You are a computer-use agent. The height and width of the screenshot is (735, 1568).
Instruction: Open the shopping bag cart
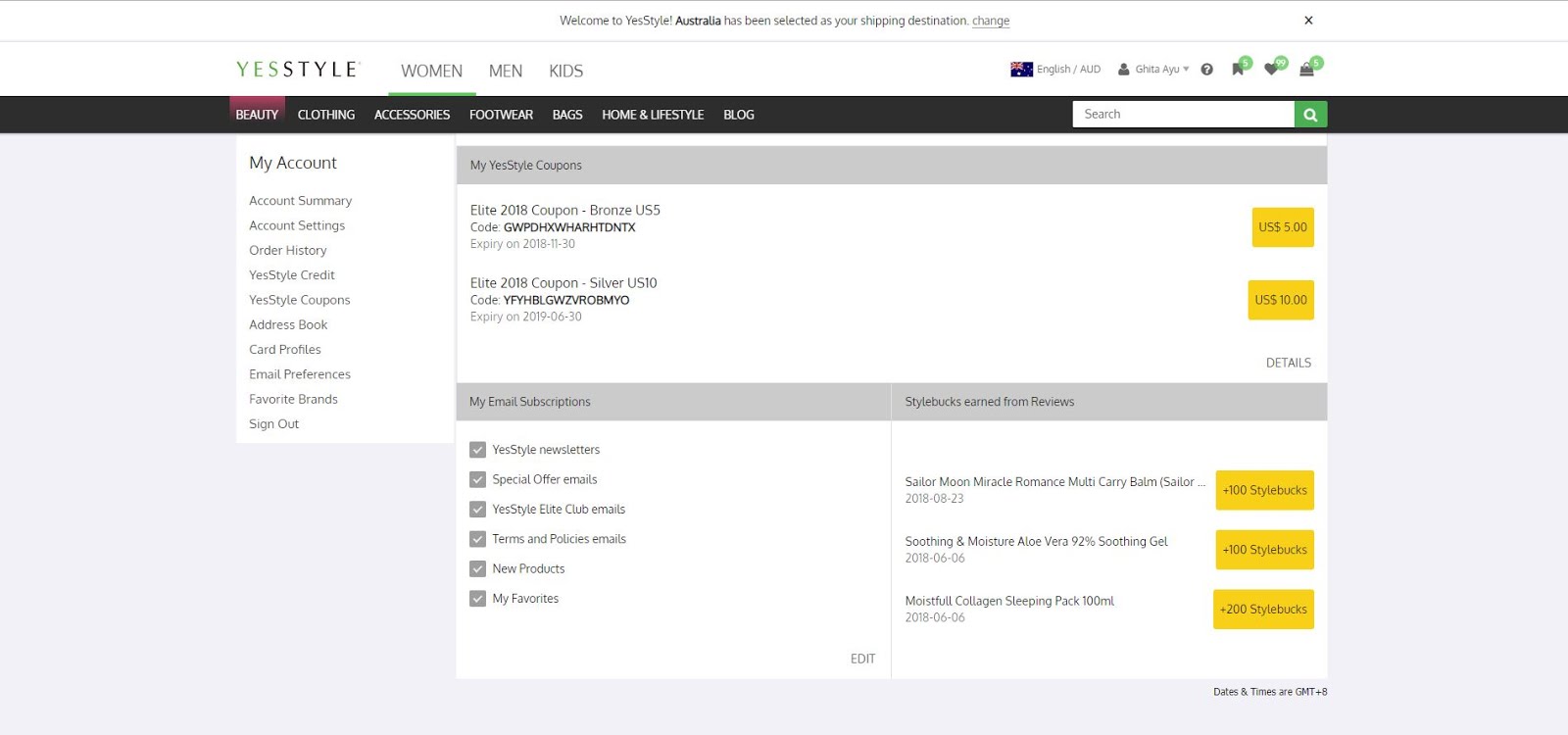coord(1306,70)
